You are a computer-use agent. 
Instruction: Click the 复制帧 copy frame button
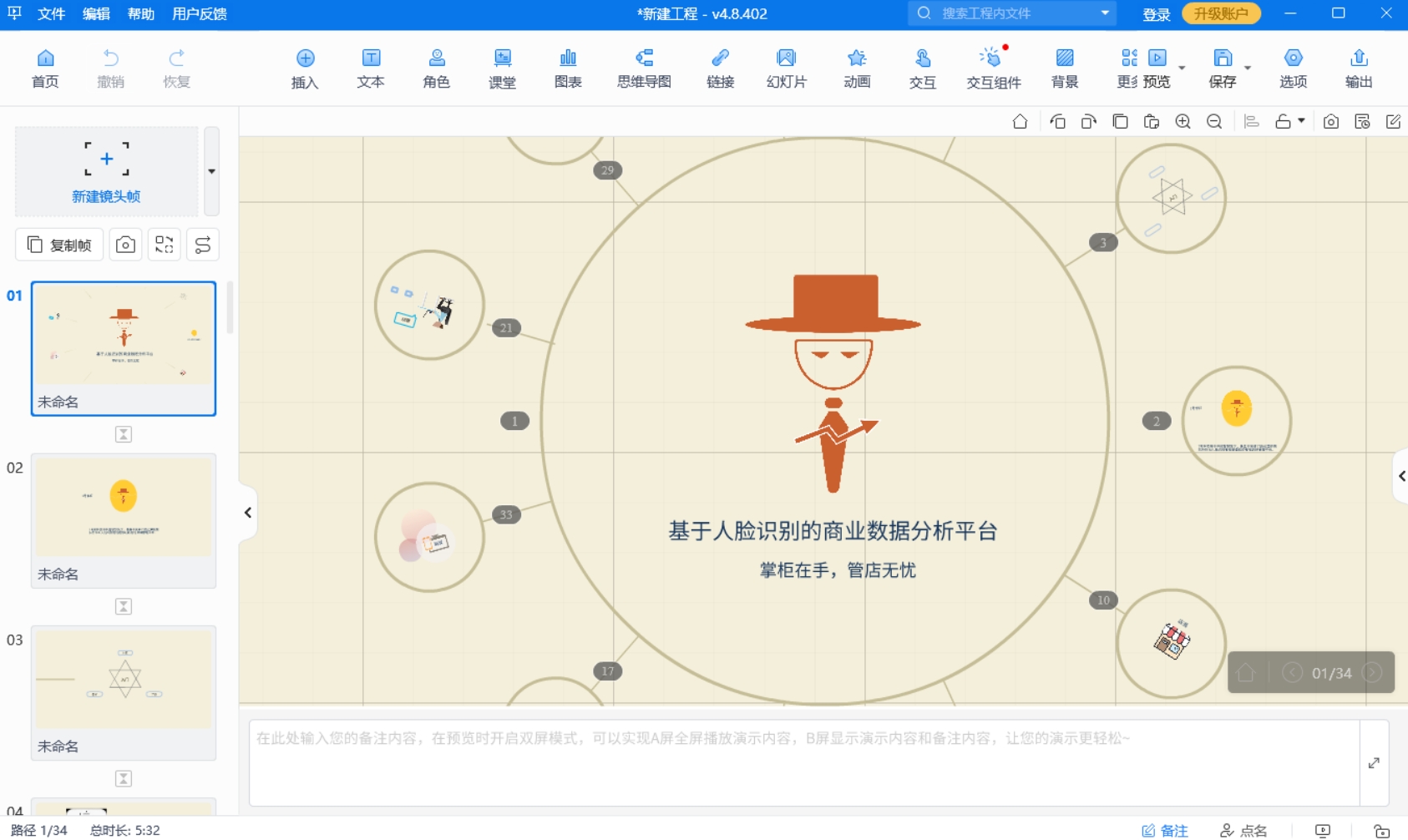point(59,245)
